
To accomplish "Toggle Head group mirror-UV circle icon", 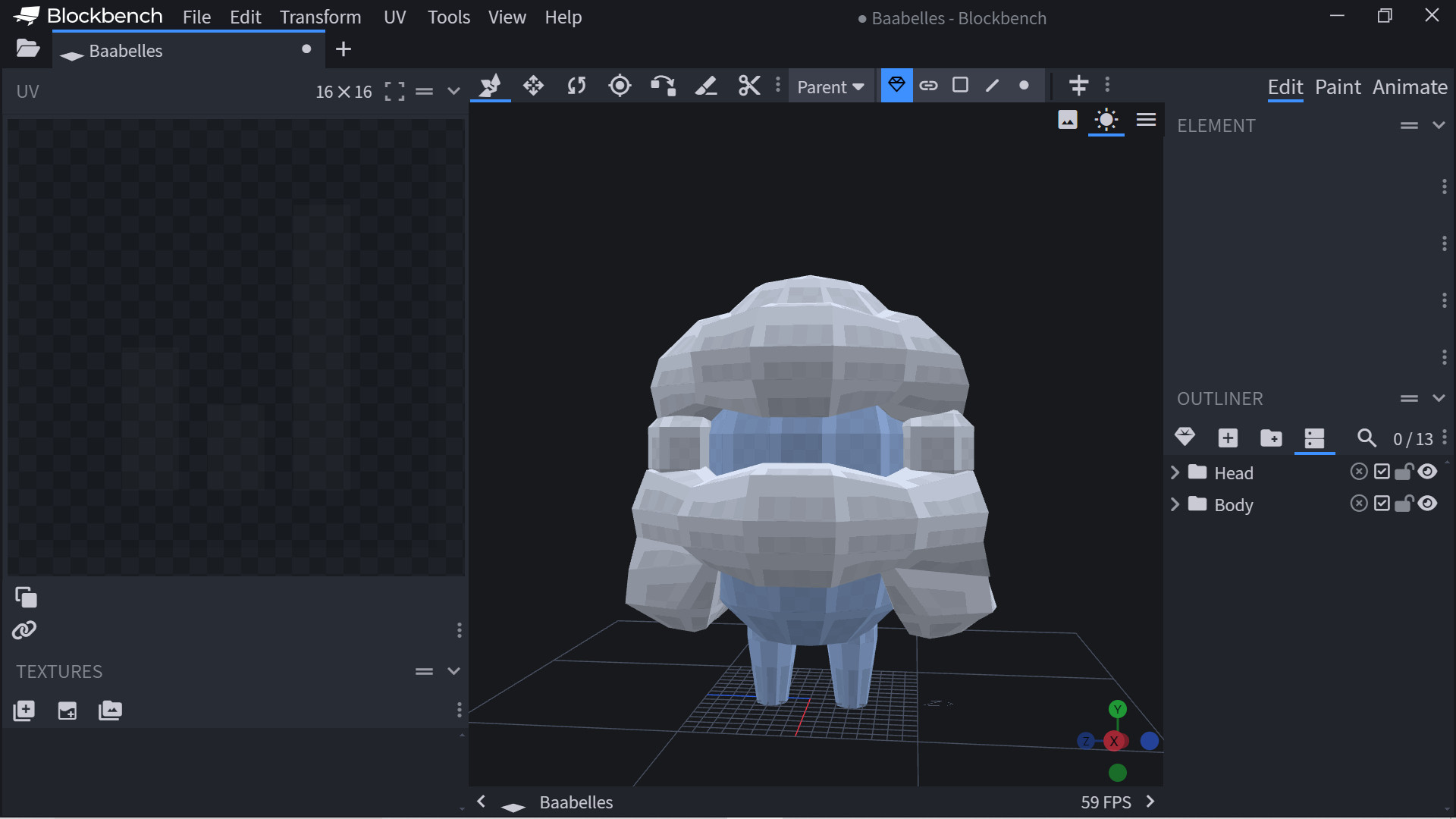I will (x=1359, y=472).
